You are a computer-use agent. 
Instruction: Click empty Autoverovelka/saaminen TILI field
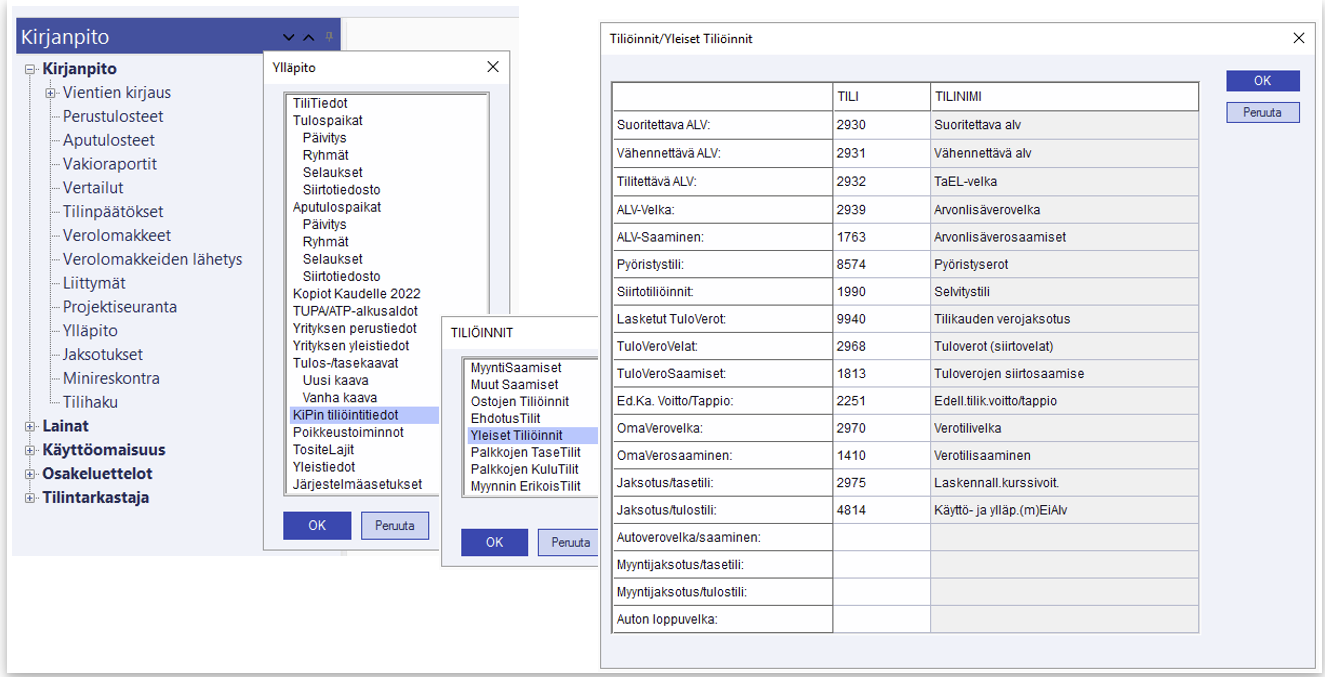[x=880, y=538]
